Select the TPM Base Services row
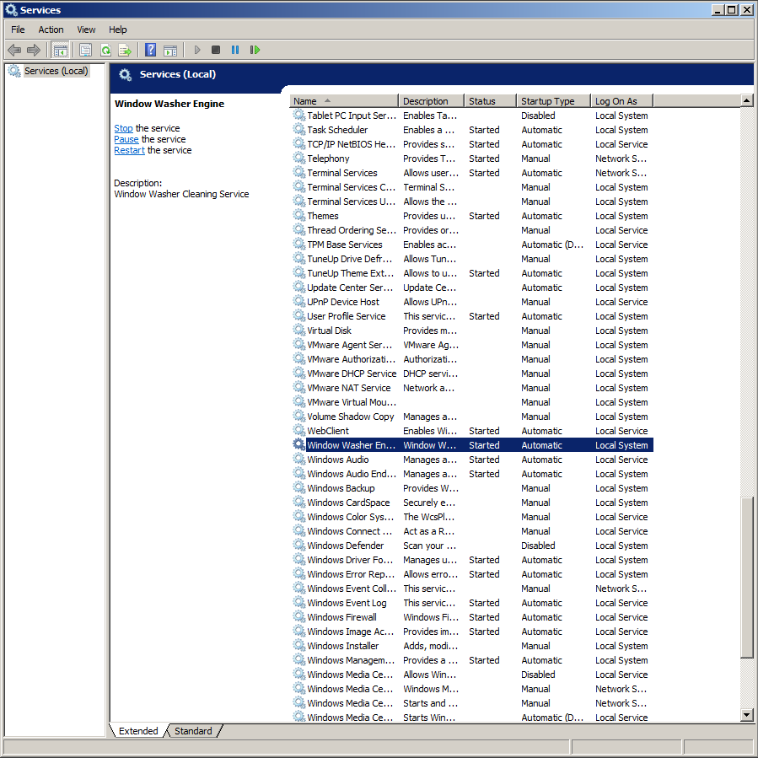 click(472, 245)
